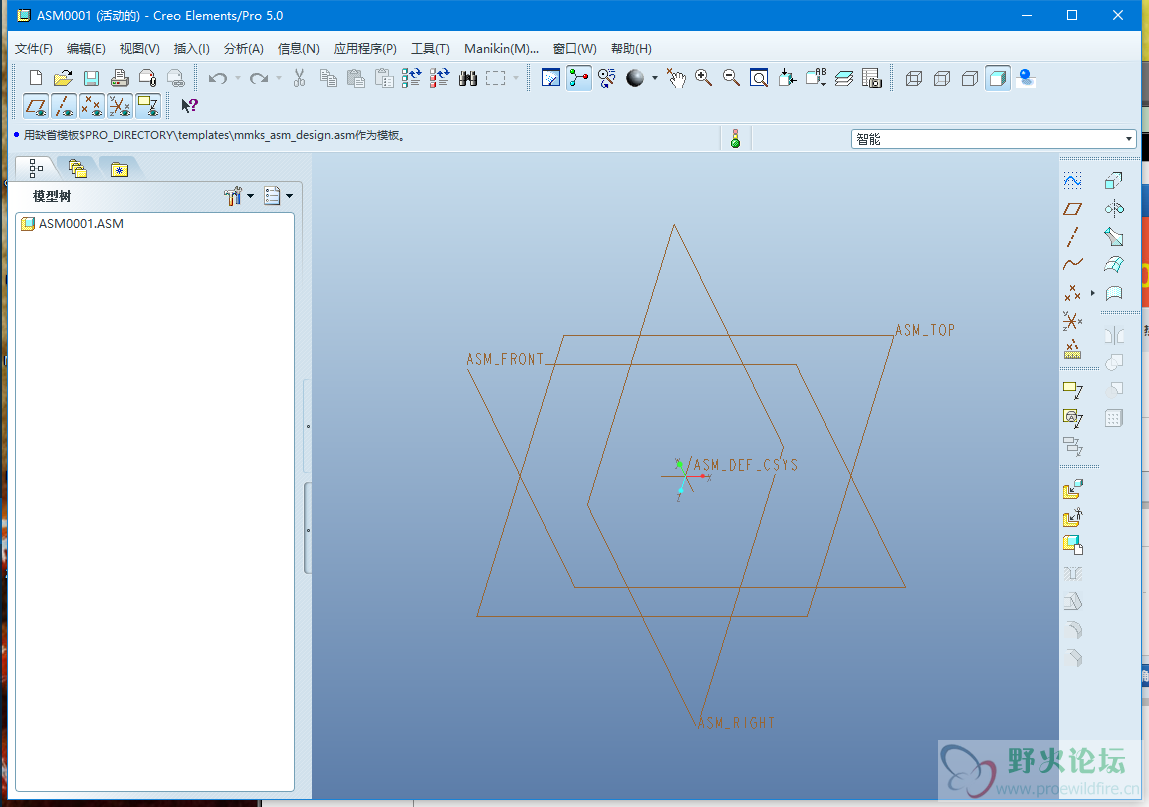
Task: Click the Zoom In magnifier
Action: pyautogui.click(x=703, y=78)
